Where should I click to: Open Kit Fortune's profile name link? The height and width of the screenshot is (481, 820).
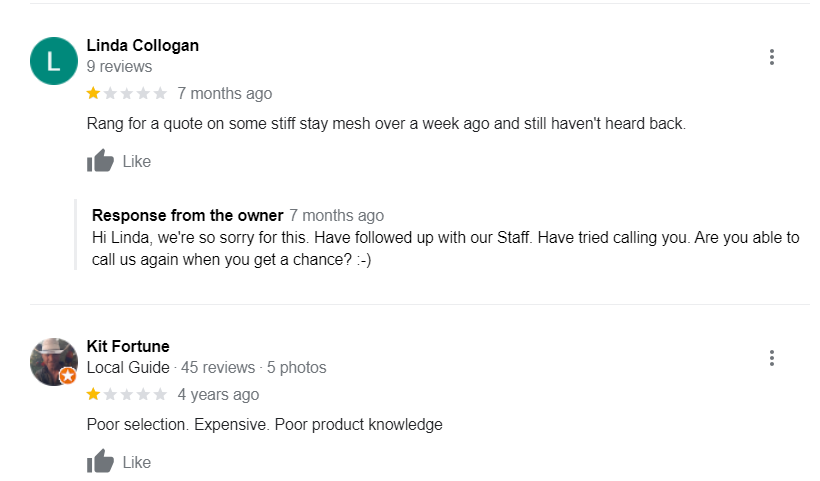tap(128, 346)
